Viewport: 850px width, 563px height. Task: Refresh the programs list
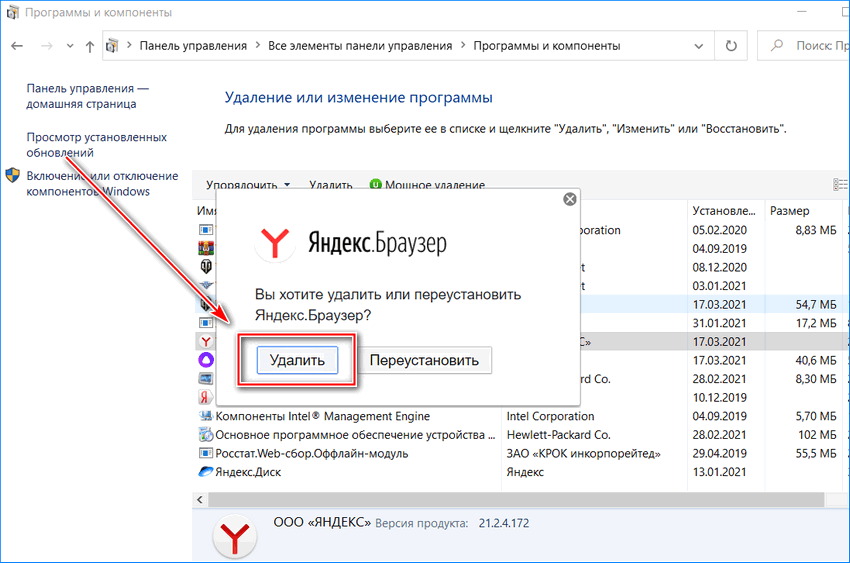point(731,46)
